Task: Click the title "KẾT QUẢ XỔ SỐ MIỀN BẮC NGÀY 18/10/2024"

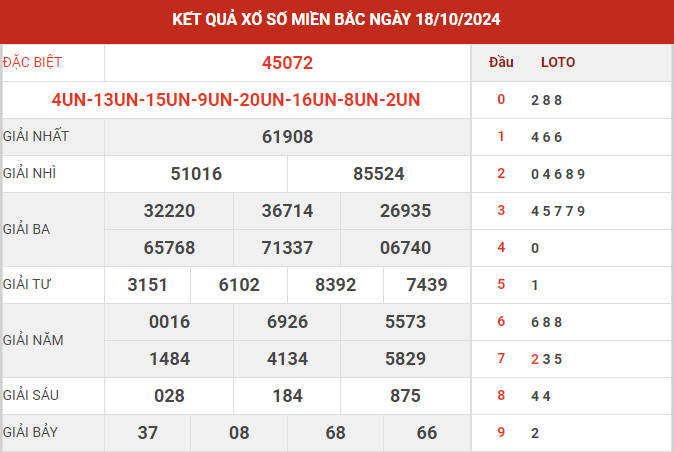Action: click(x=336, y=19)
